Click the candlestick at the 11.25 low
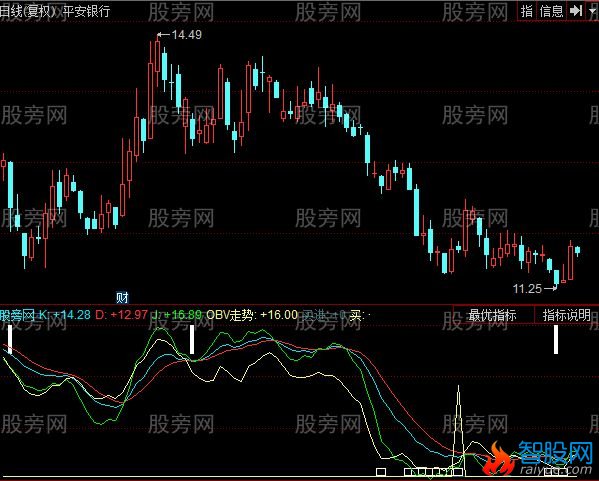Image resolution: width=599 pixels, height=481 pixels. [x=556, y=276]
